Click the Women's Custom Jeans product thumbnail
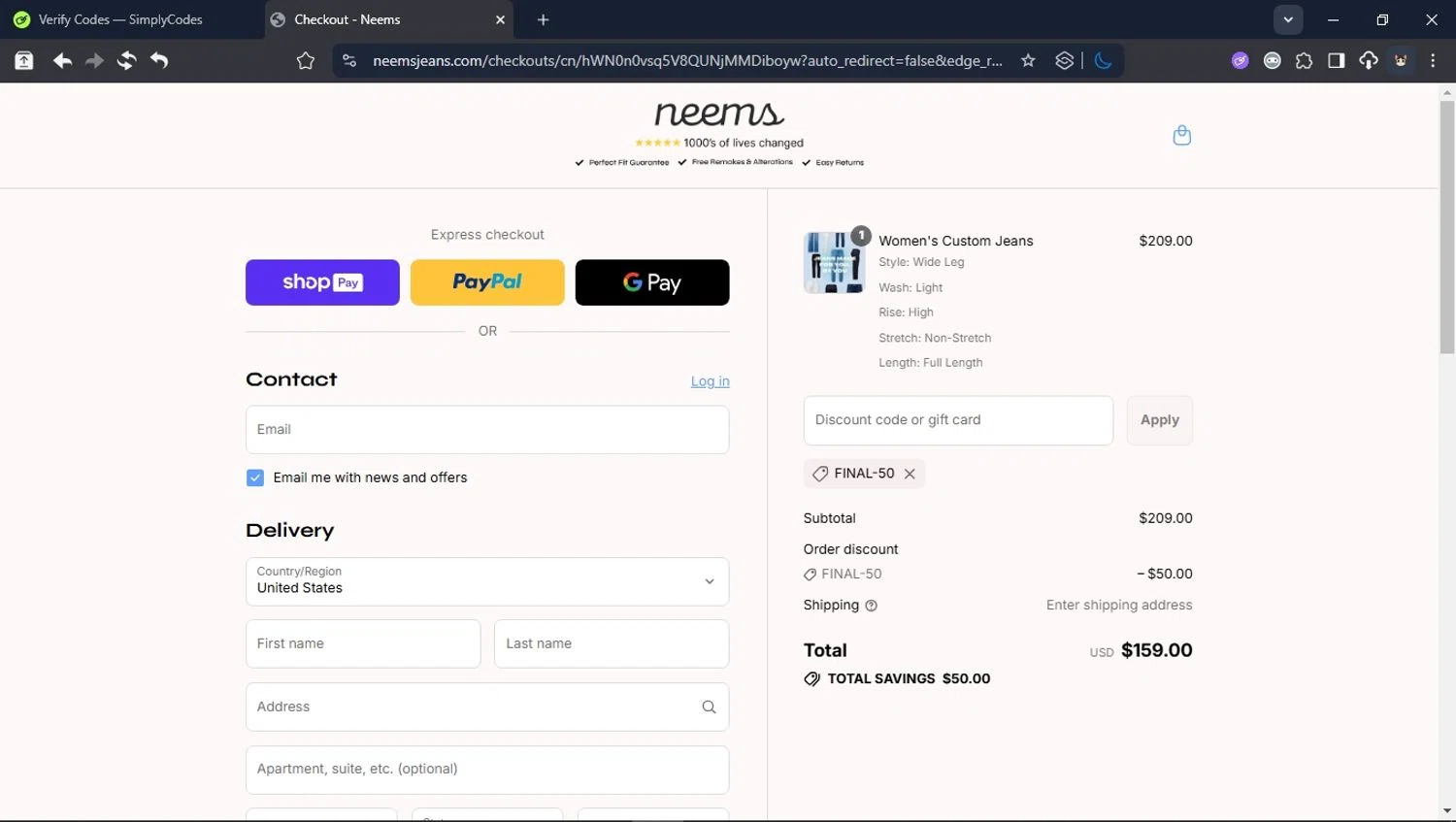Screen dimensions: 1456x822 pyautogui.click(x=834, y=263)
